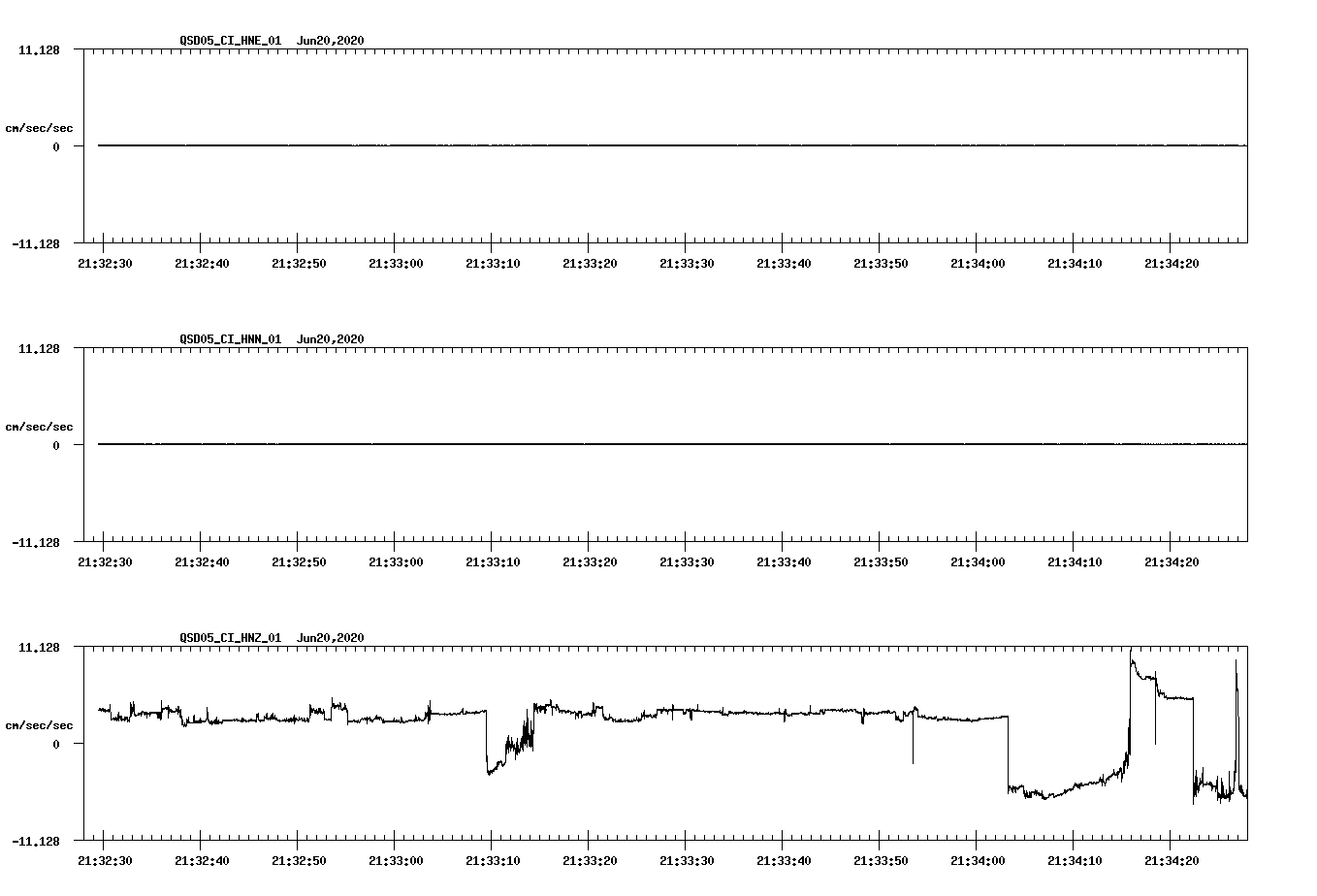Click 21:32:30 label under the HNZ plot
The image size is (1317, 896).
coord(105,861)
